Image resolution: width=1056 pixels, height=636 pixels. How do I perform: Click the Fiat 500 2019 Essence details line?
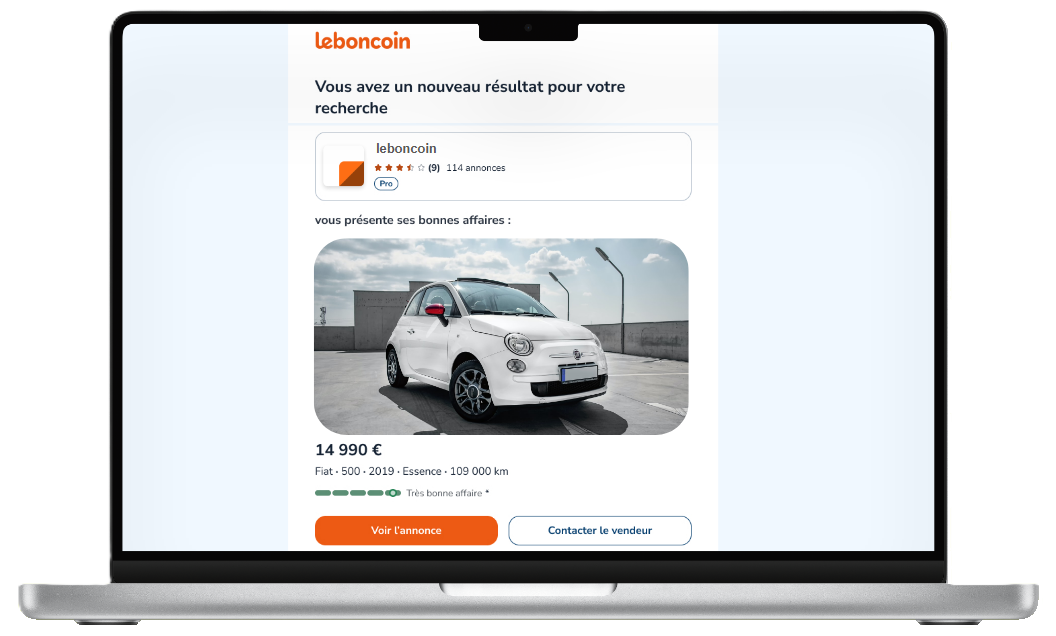click(411, 471)
